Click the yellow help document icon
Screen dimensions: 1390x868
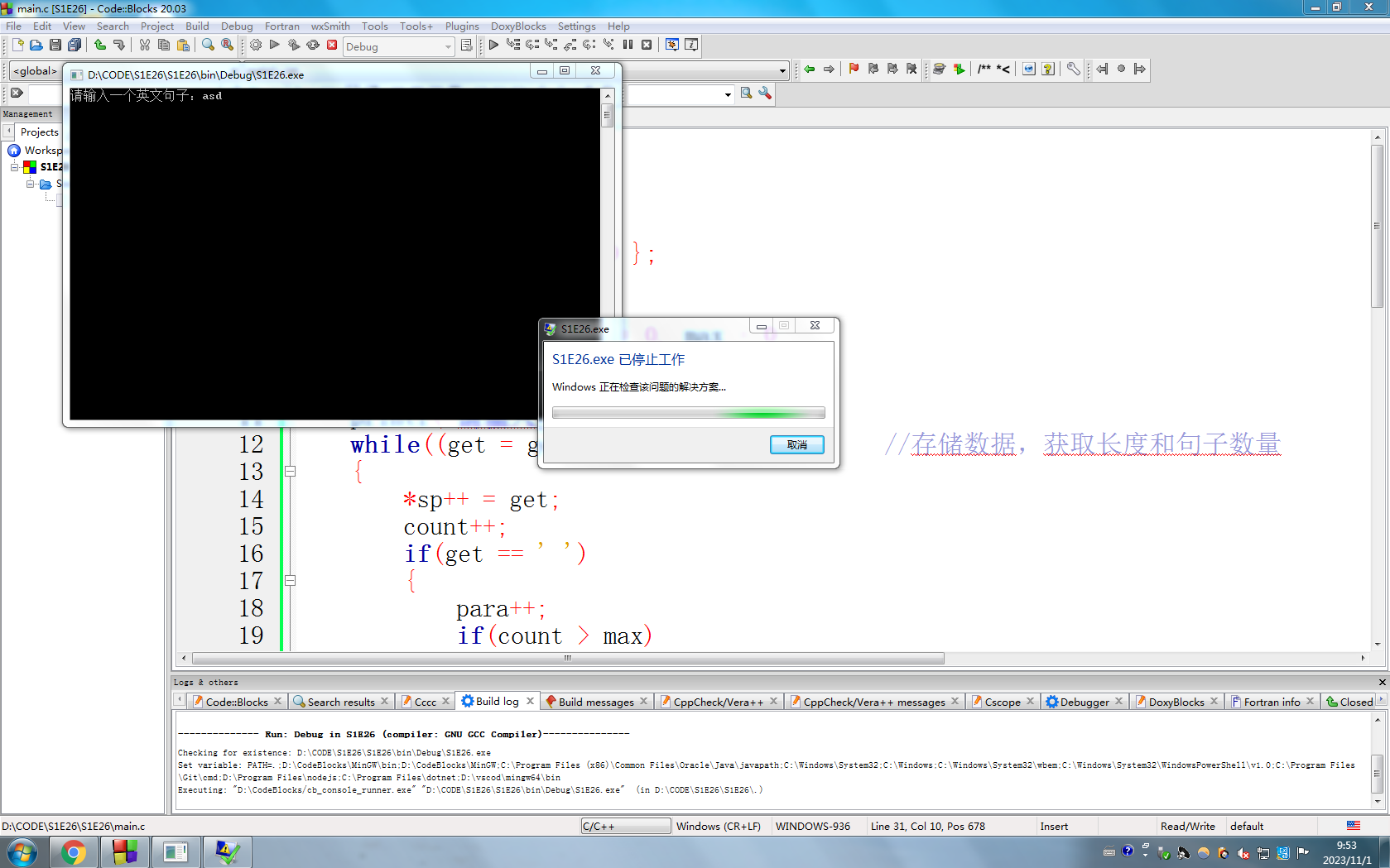[1048, 69]
